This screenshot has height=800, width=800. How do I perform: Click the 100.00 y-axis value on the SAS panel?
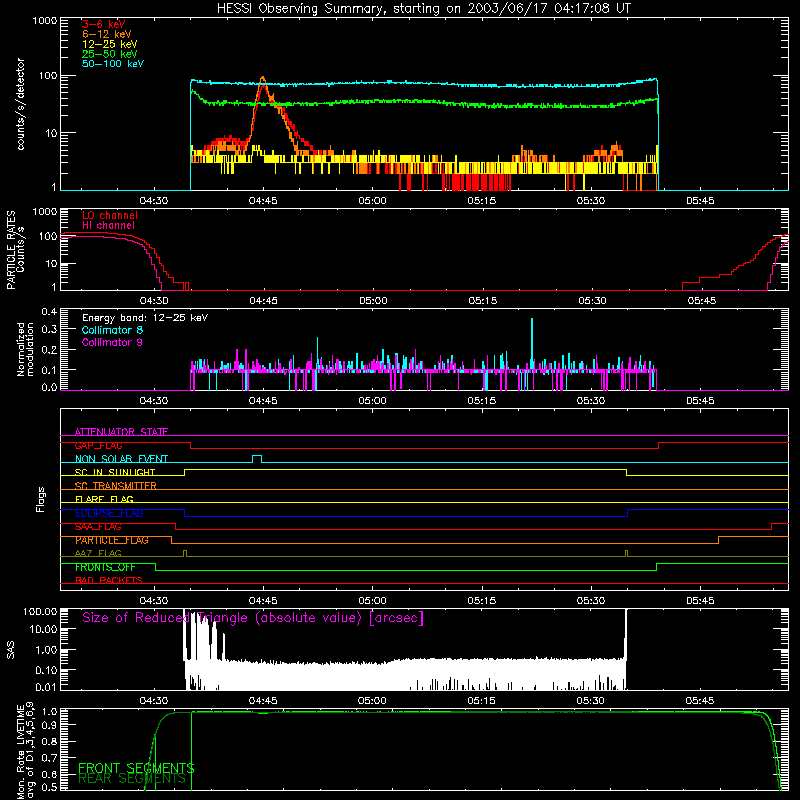click(40, 612)
